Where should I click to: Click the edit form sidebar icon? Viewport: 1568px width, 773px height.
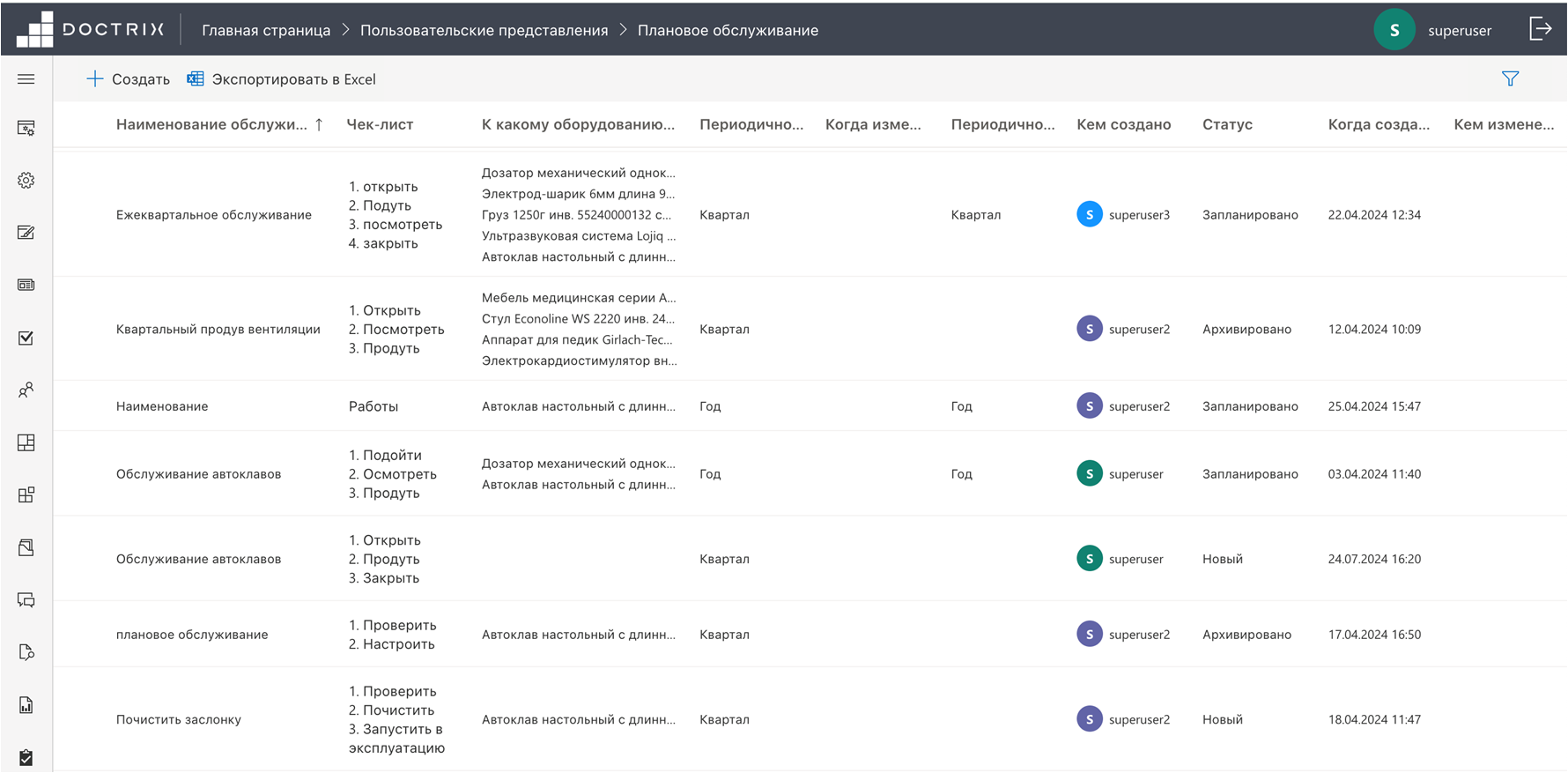pos(26,233)
